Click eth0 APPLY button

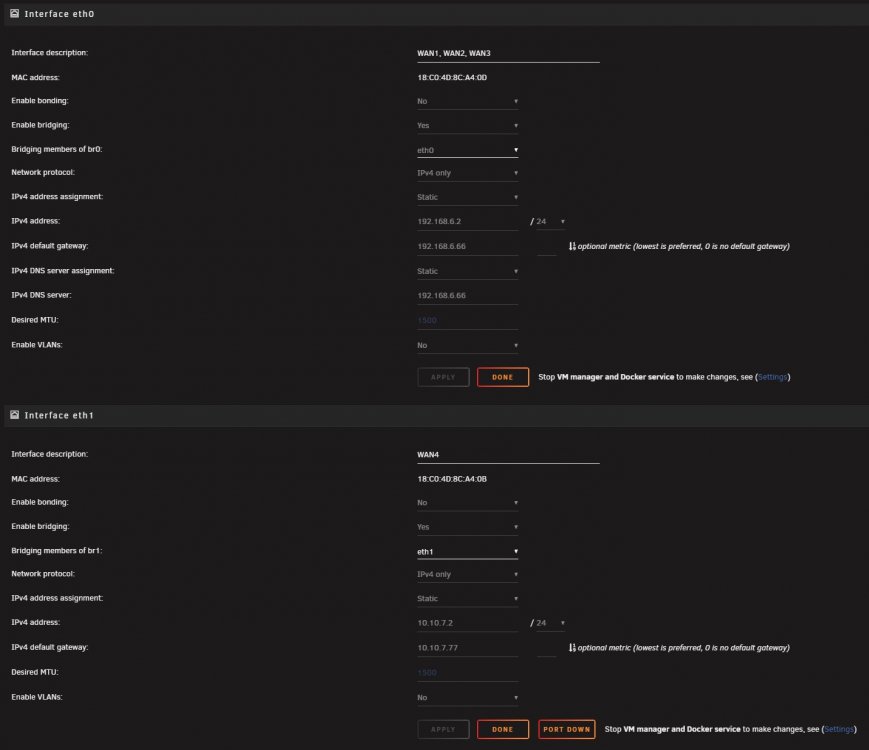[x=443, y=377]
